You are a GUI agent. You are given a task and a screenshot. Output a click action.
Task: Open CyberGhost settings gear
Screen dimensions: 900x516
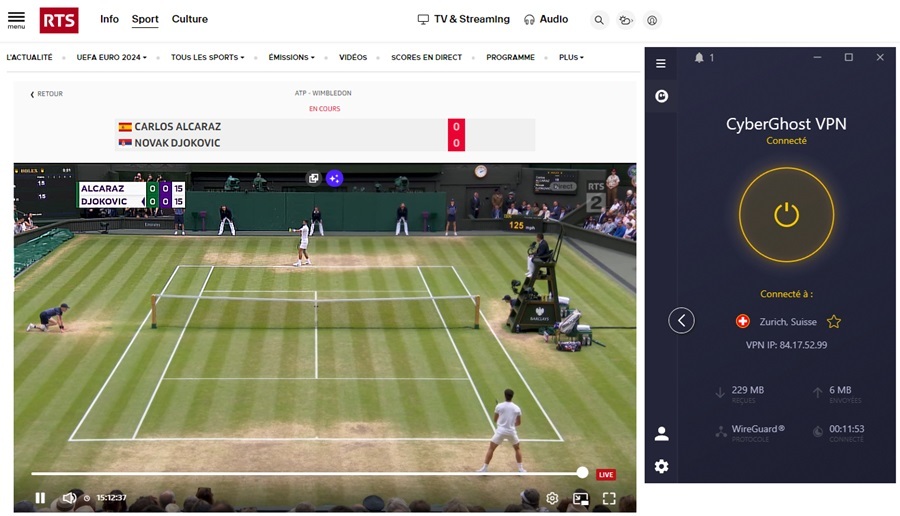661,466
